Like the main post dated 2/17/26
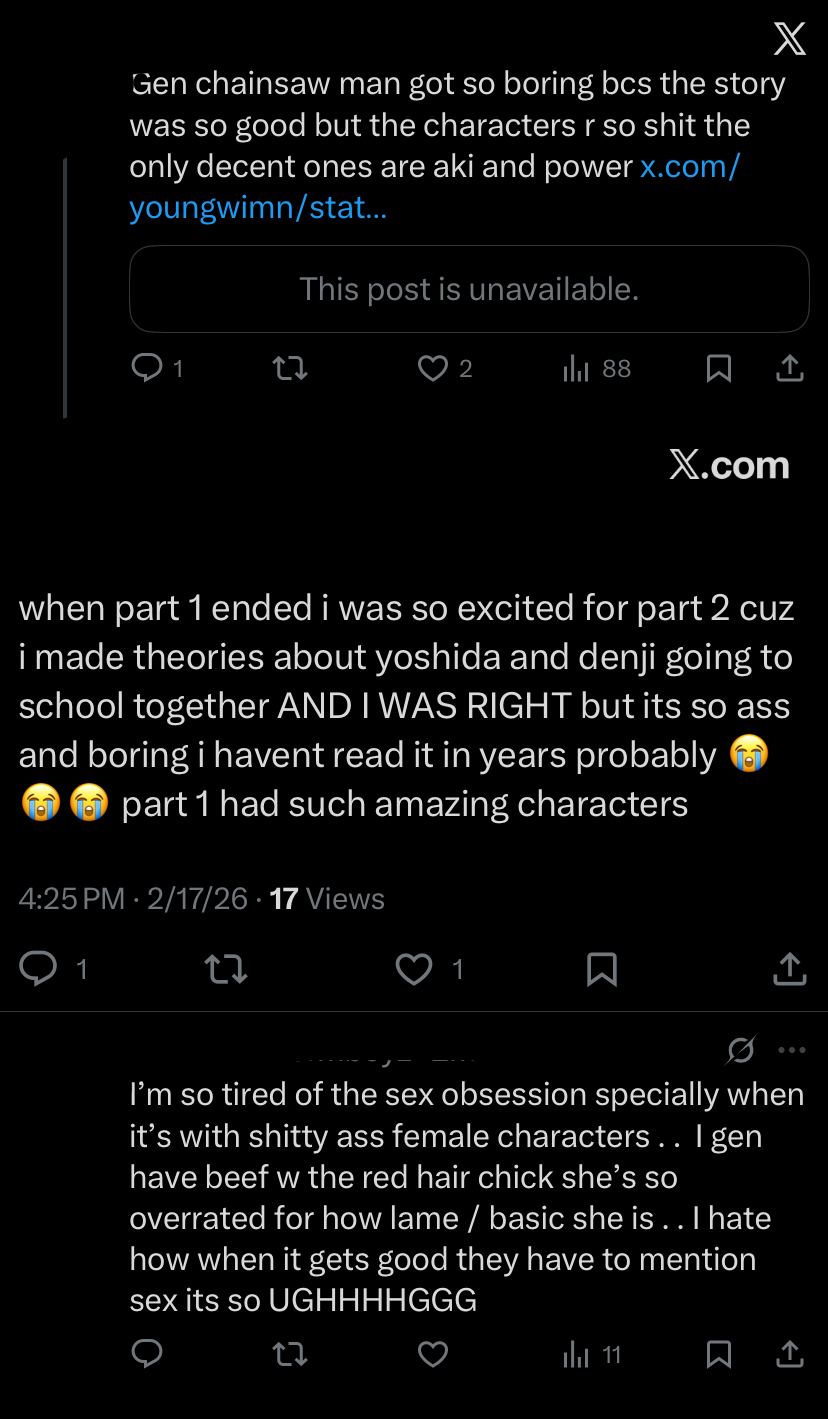The height and width of the screenshot is (1419, 828). coord(414,968)
